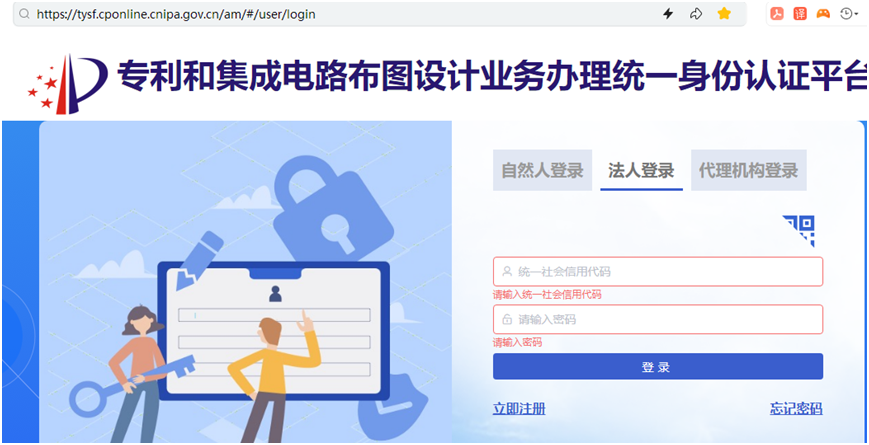Click the blue 登录 button

tap(658, 366)
